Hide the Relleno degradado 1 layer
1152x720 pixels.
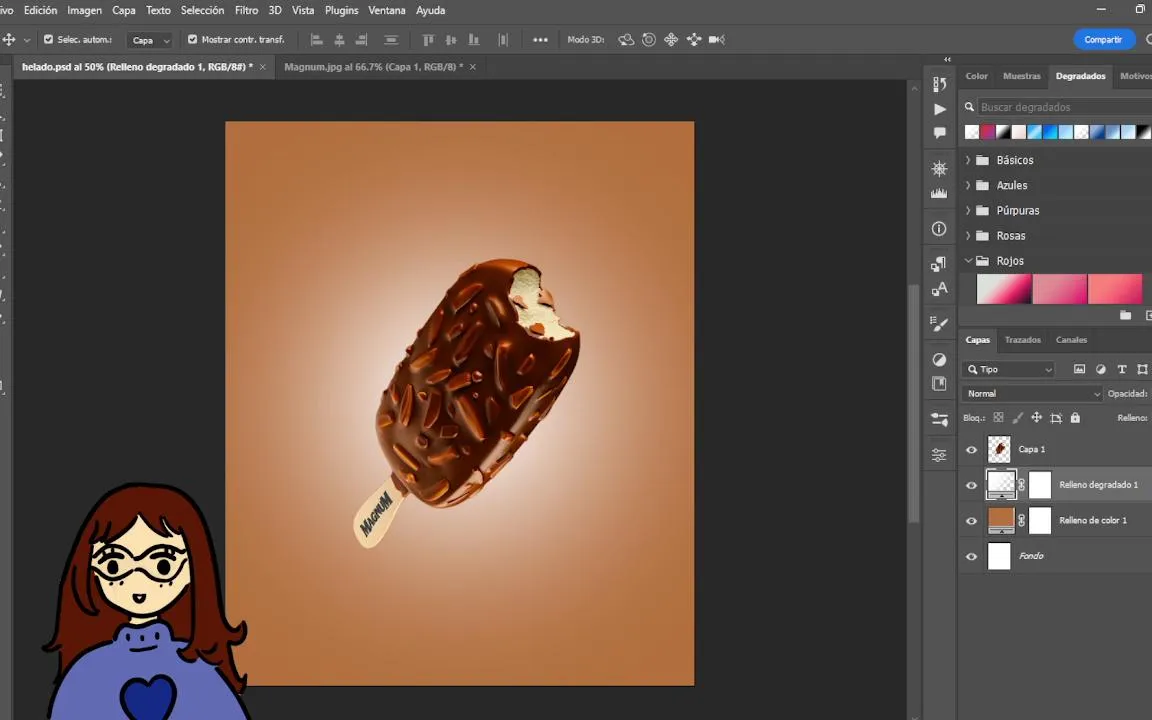[x=971, y=485]
